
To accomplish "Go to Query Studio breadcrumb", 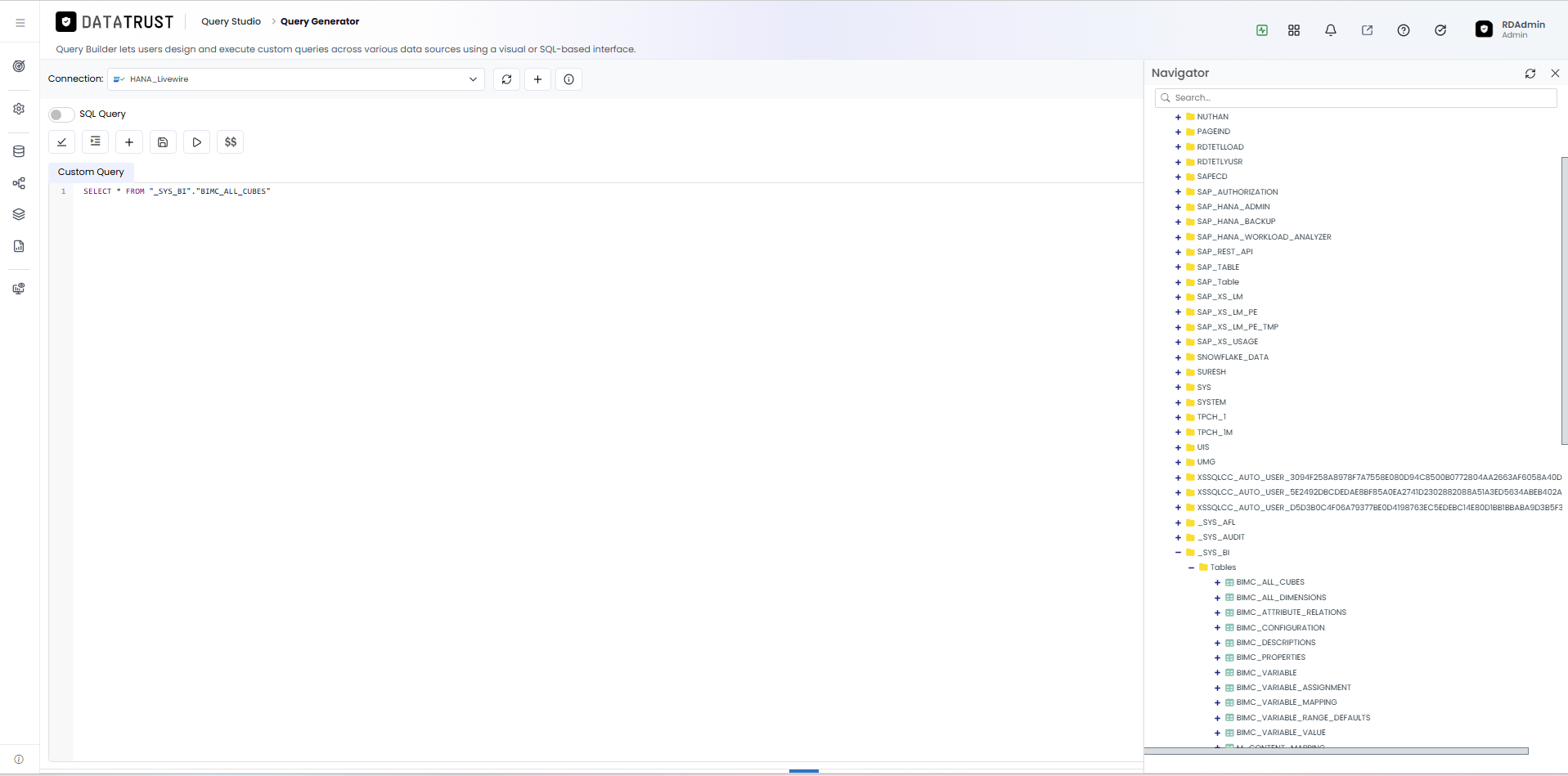I will point(231,21).
